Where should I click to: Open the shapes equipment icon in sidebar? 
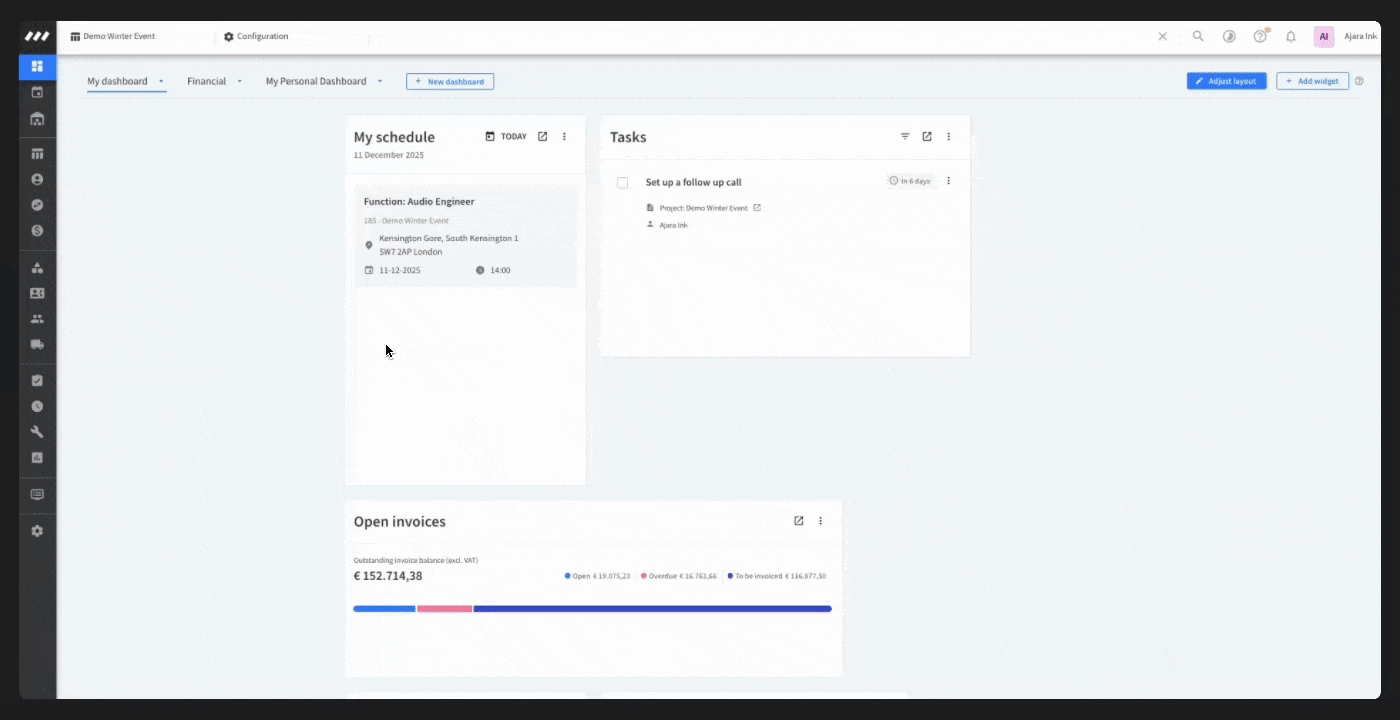click(x=37, y=268)
